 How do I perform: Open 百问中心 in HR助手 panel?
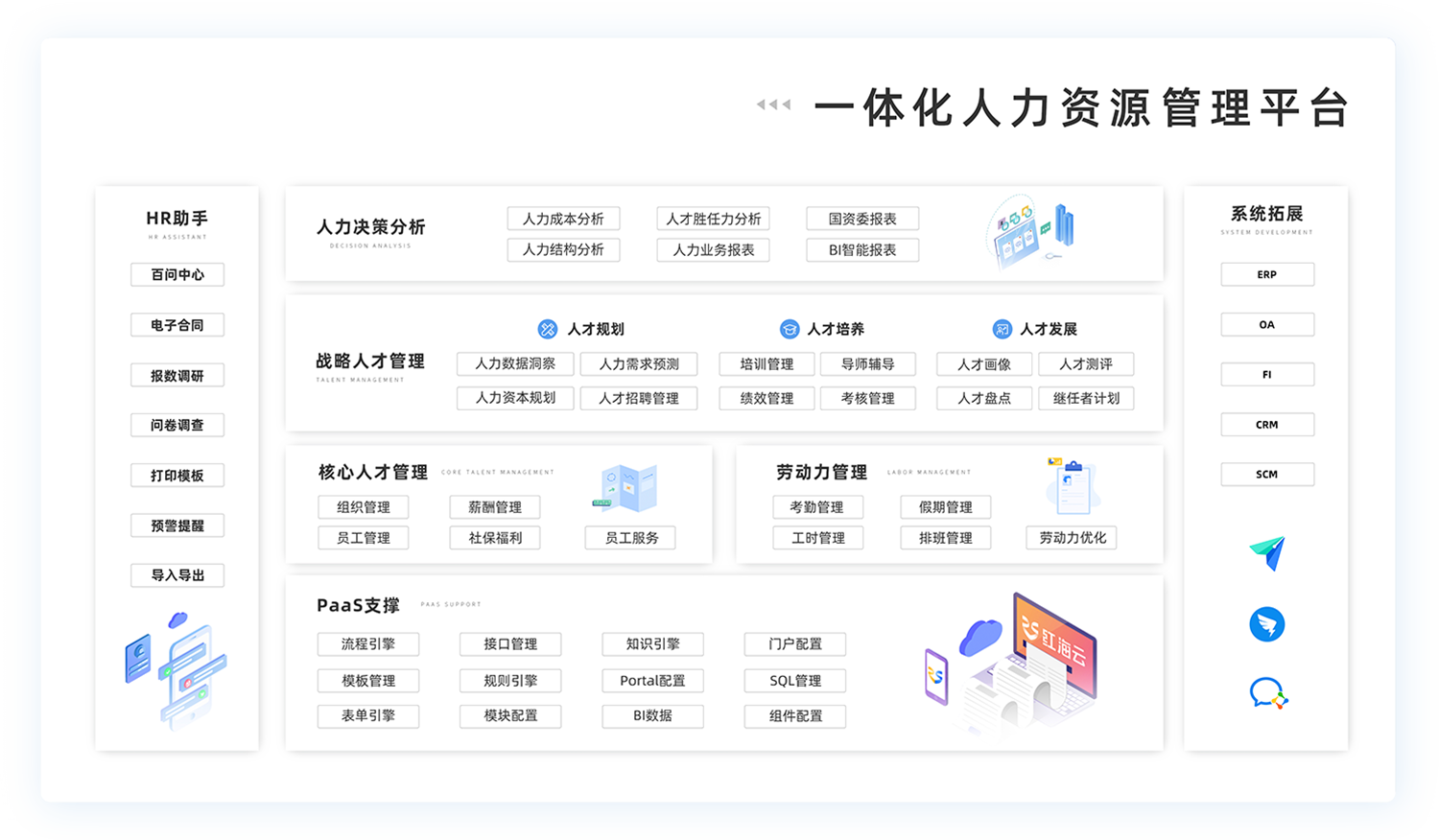coord(177,275)
